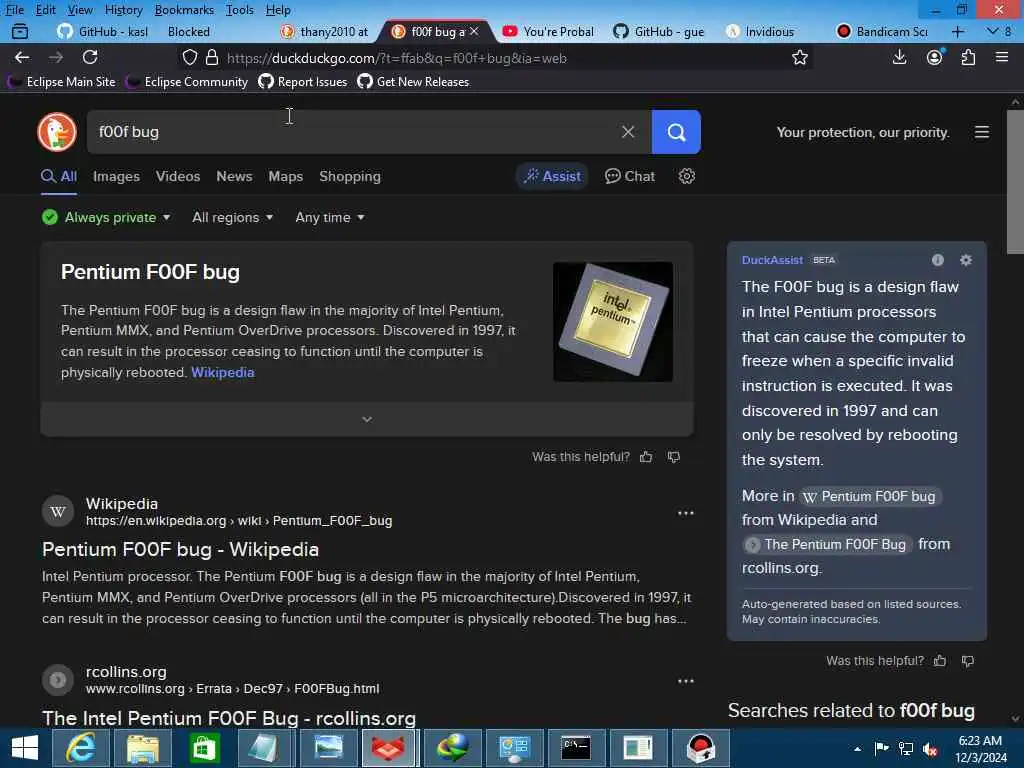This screenshot has height=768, width=1024.
Task: Switch to the You're Probal YouTube tab
Action: (549, 31)
